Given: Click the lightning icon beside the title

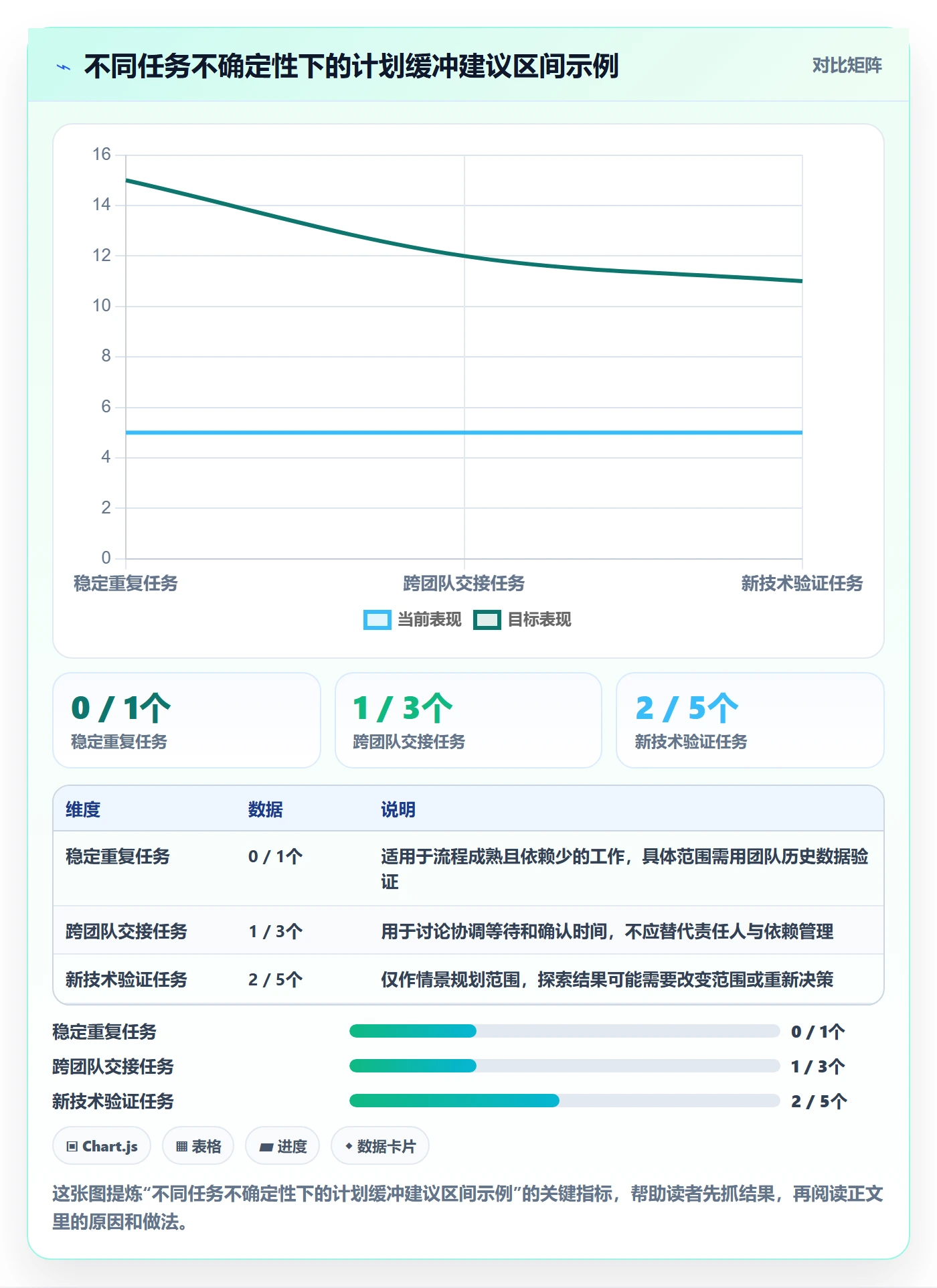Looking at the screenshot, I should tap(64, 67).
